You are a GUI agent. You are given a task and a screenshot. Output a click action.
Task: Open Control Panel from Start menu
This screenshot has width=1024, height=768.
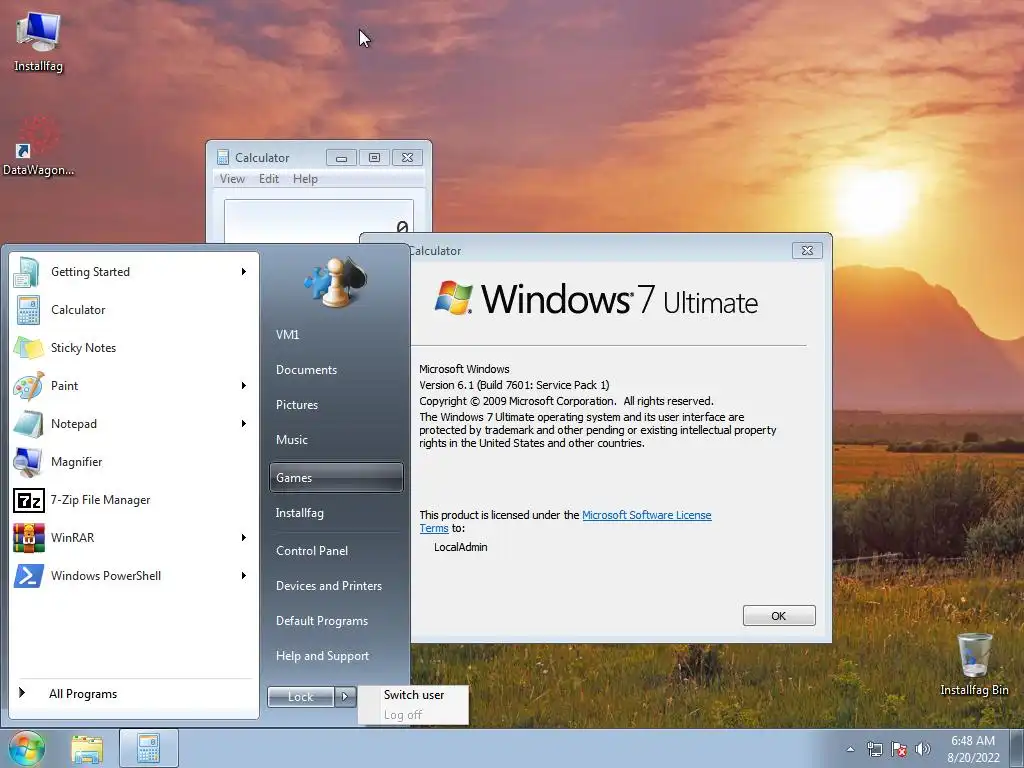tap(336, 551)
